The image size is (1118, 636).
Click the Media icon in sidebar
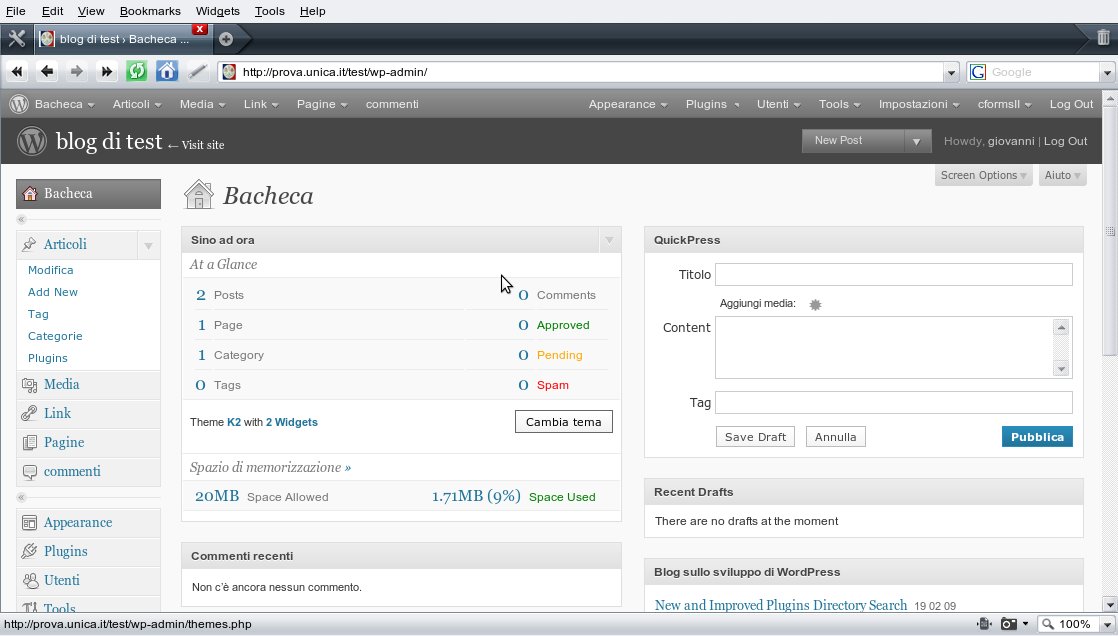(x=29, y=385)
